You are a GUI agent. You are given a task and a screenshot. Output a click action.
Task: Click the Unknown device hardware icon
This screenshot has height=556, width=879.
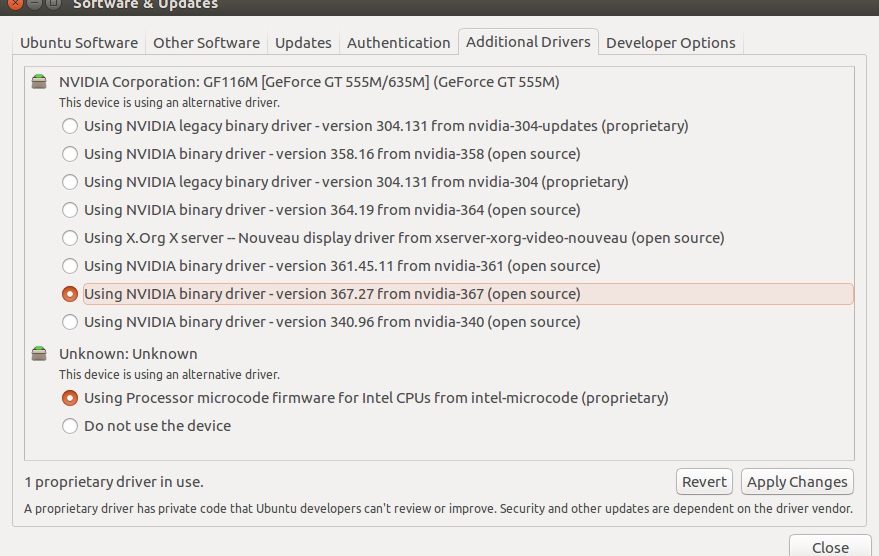39,354
